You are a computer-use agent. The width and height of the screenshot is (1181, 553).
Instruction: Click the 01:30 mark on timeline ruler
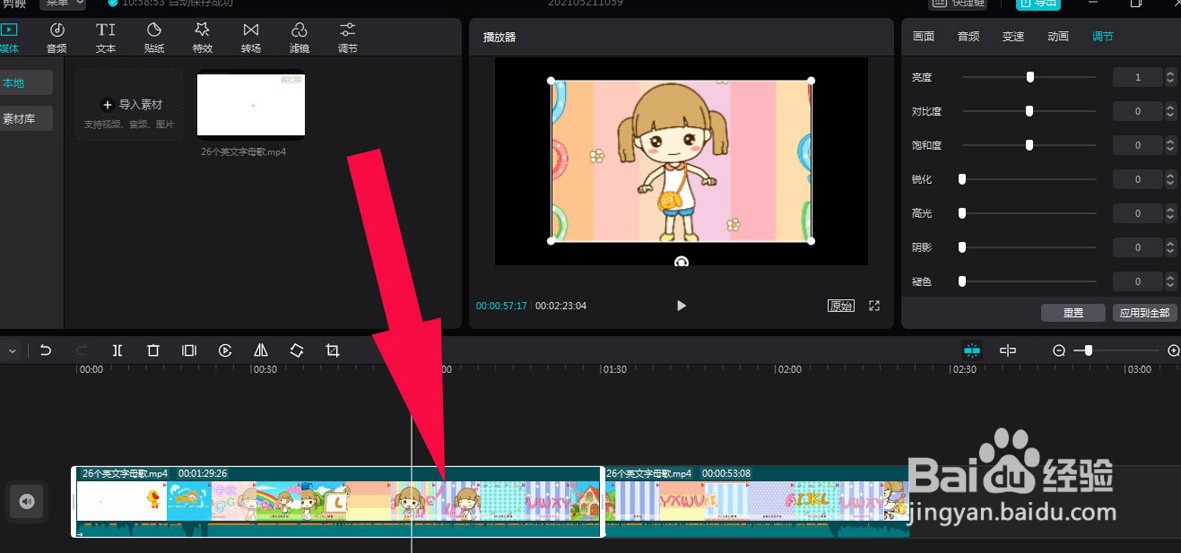(615, 370)
